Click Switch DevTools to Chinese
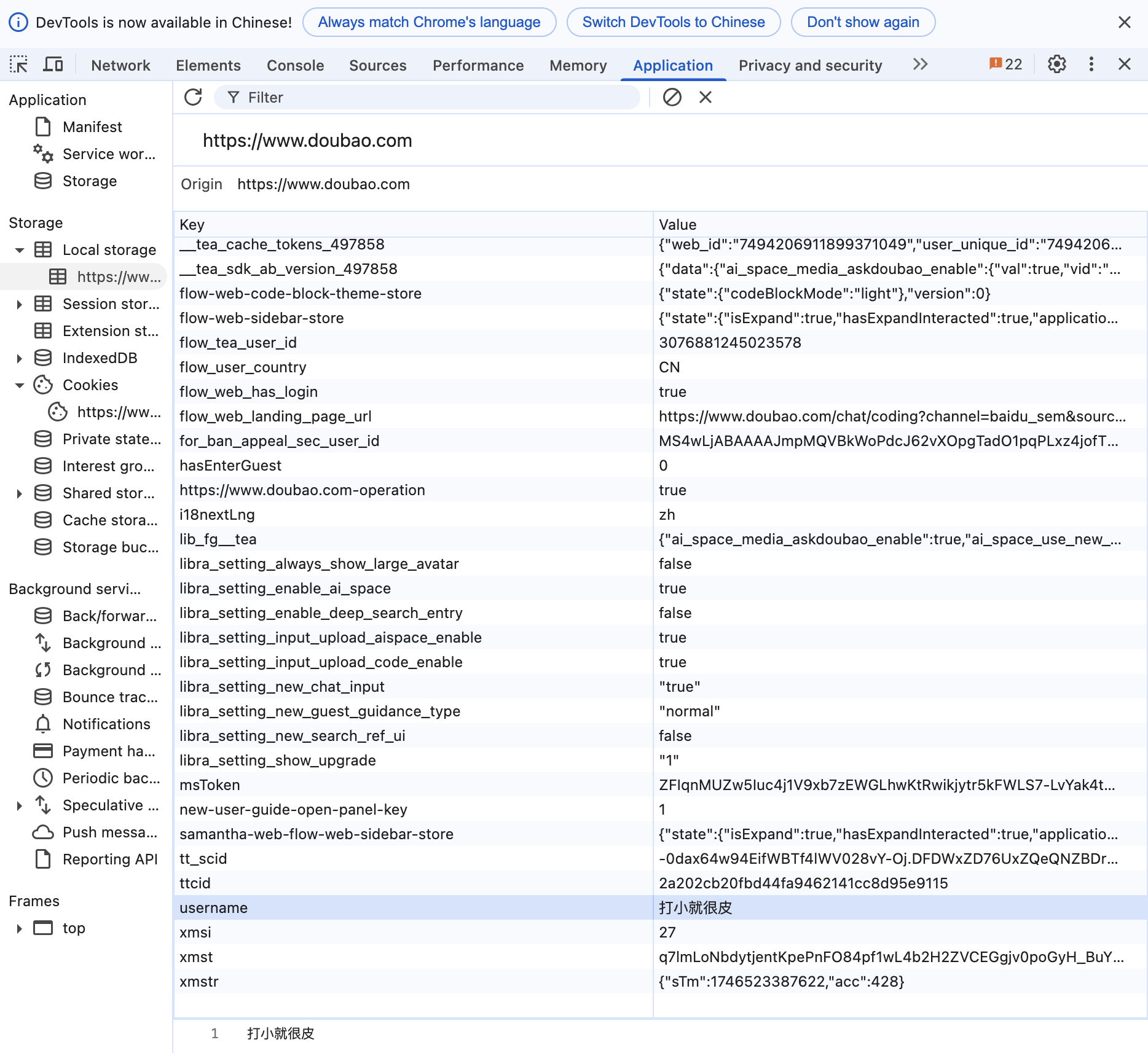 674,22
